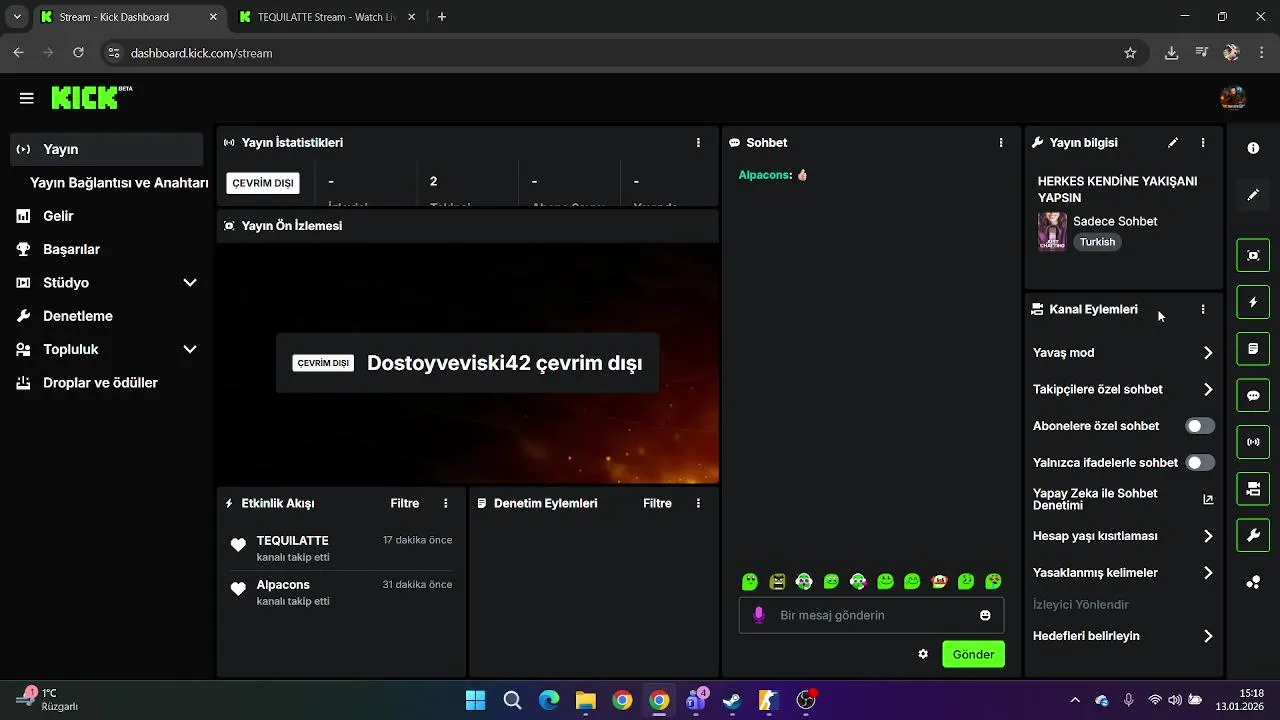The image size is (1280, 720).
Task: Enable Yalnızca ifadelerle sohbet toggle
Action: (x=1200, y=463)
